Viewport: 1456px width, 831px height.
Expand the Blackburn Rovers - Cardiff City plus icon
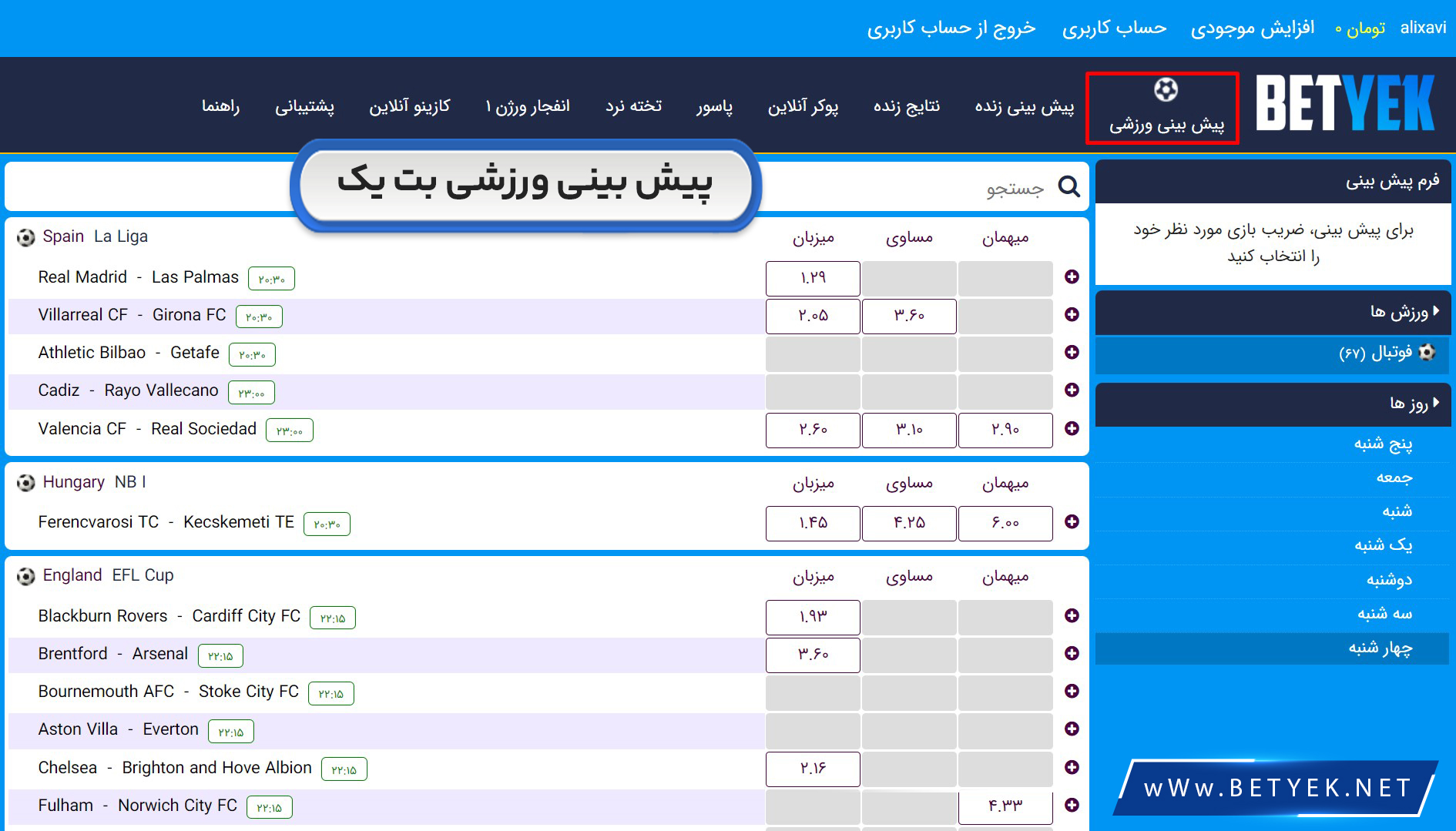[x=1072, y=615]
